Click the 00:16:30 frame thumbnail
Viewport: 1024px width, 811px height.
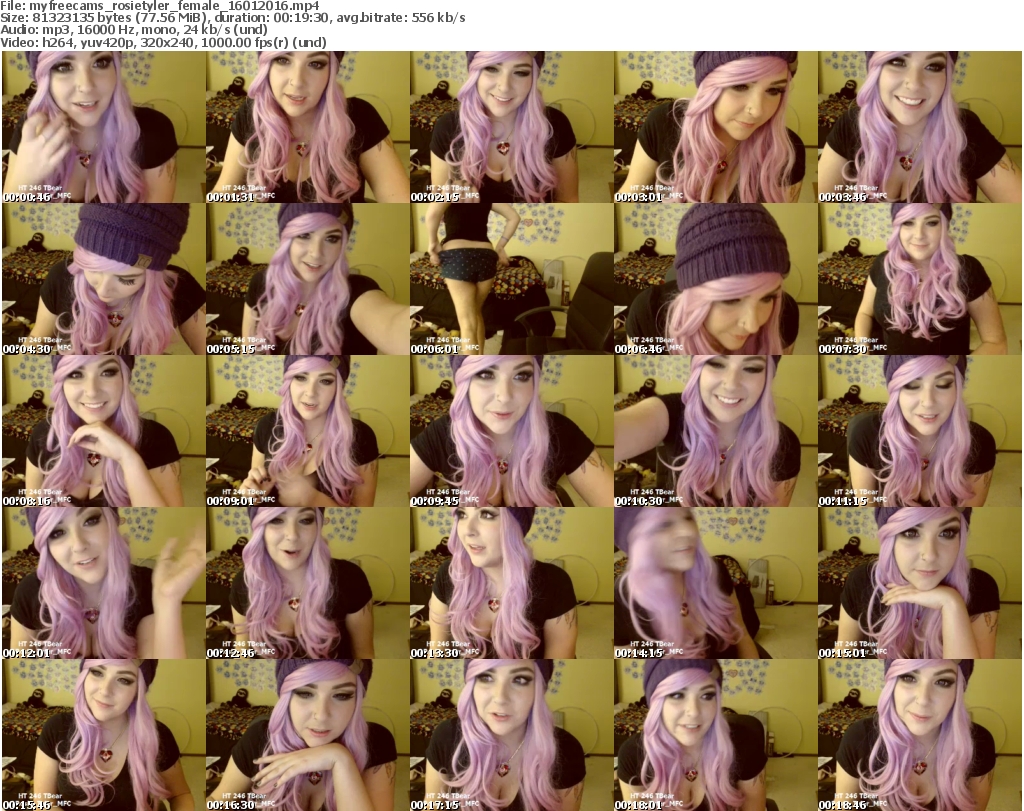click(x=308, y=735)
